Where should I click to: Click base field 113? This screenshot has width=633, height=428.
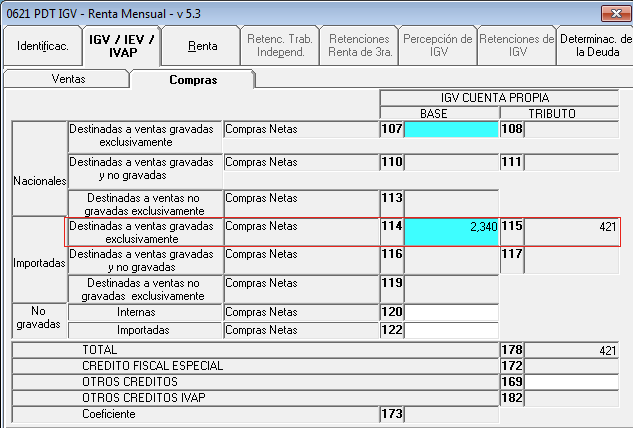coord(451,204)
